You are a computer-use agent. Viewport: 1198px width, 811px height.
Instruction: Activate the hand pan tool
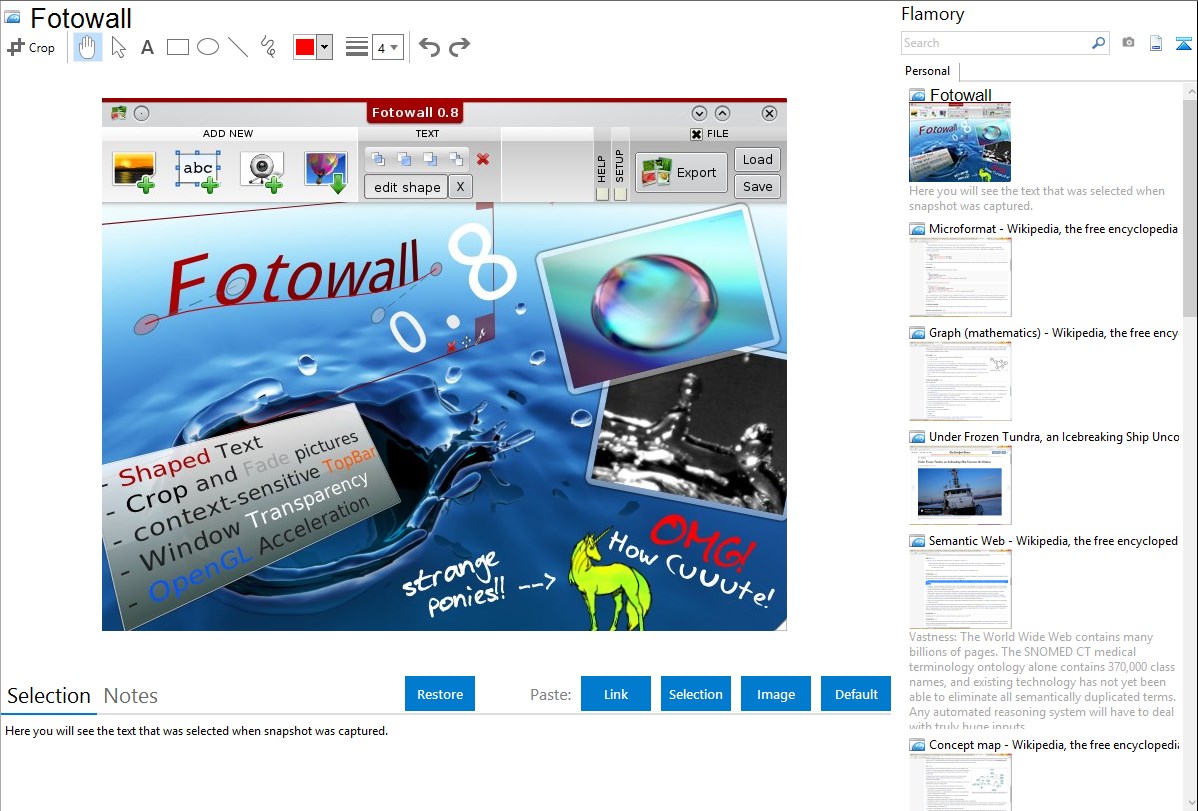click(88, 47)
